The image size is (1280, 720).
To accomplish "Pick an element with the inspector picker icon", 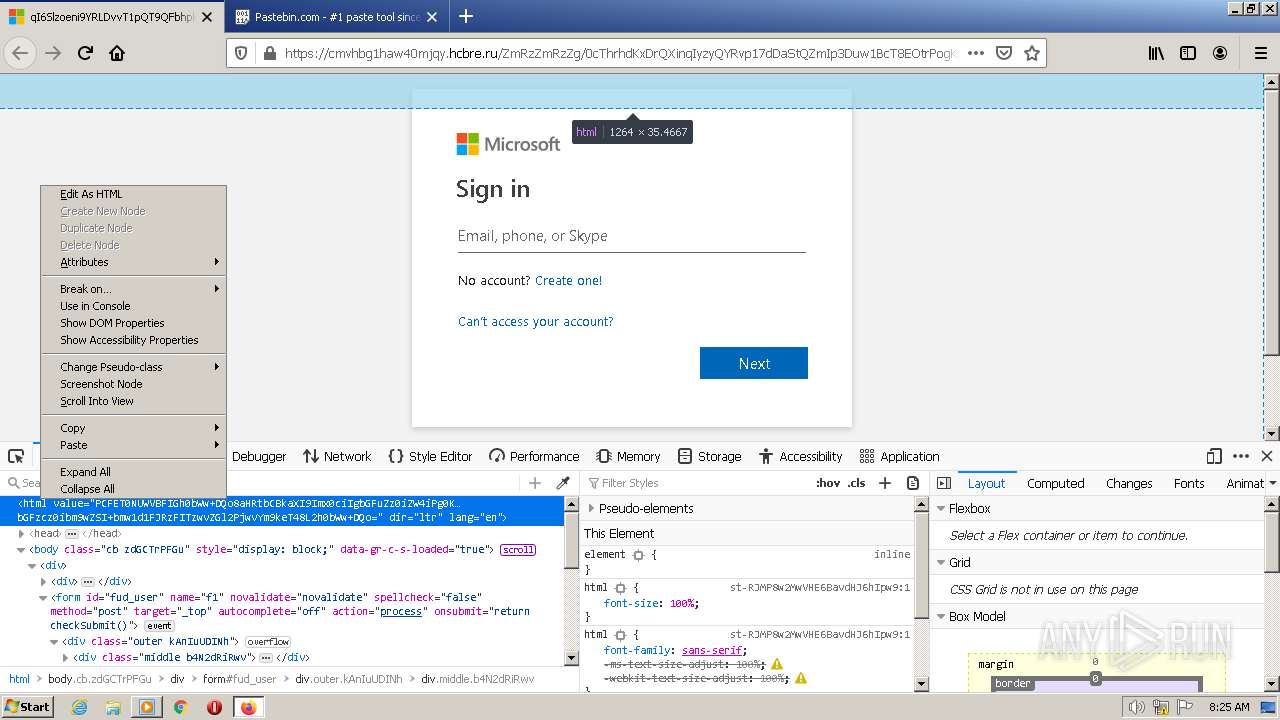I will (16, 456).
